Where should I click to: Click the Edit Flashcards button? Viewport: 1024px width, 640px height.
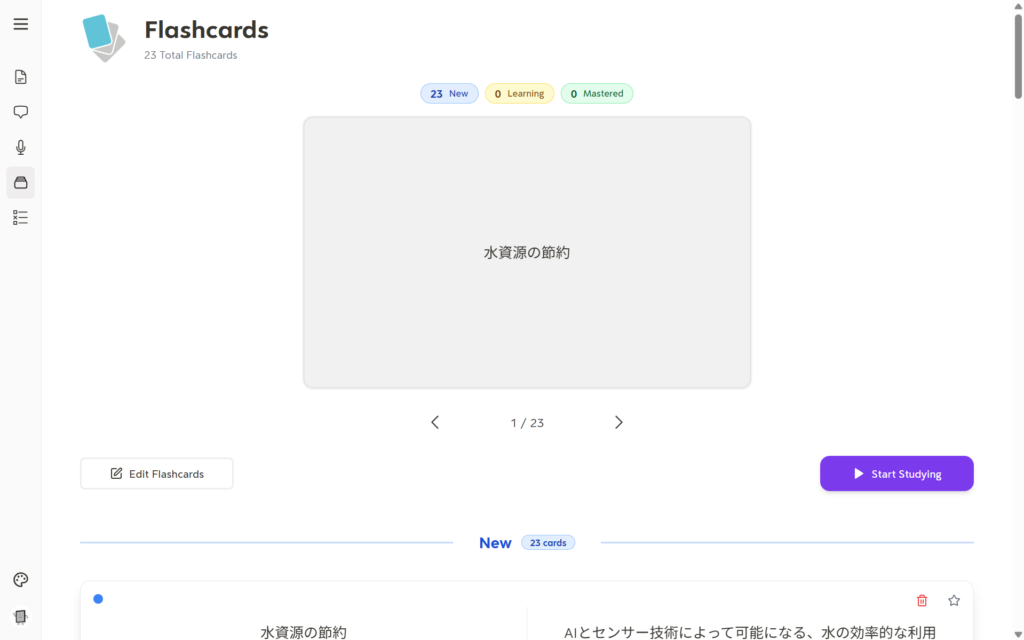tap(157, 474)
